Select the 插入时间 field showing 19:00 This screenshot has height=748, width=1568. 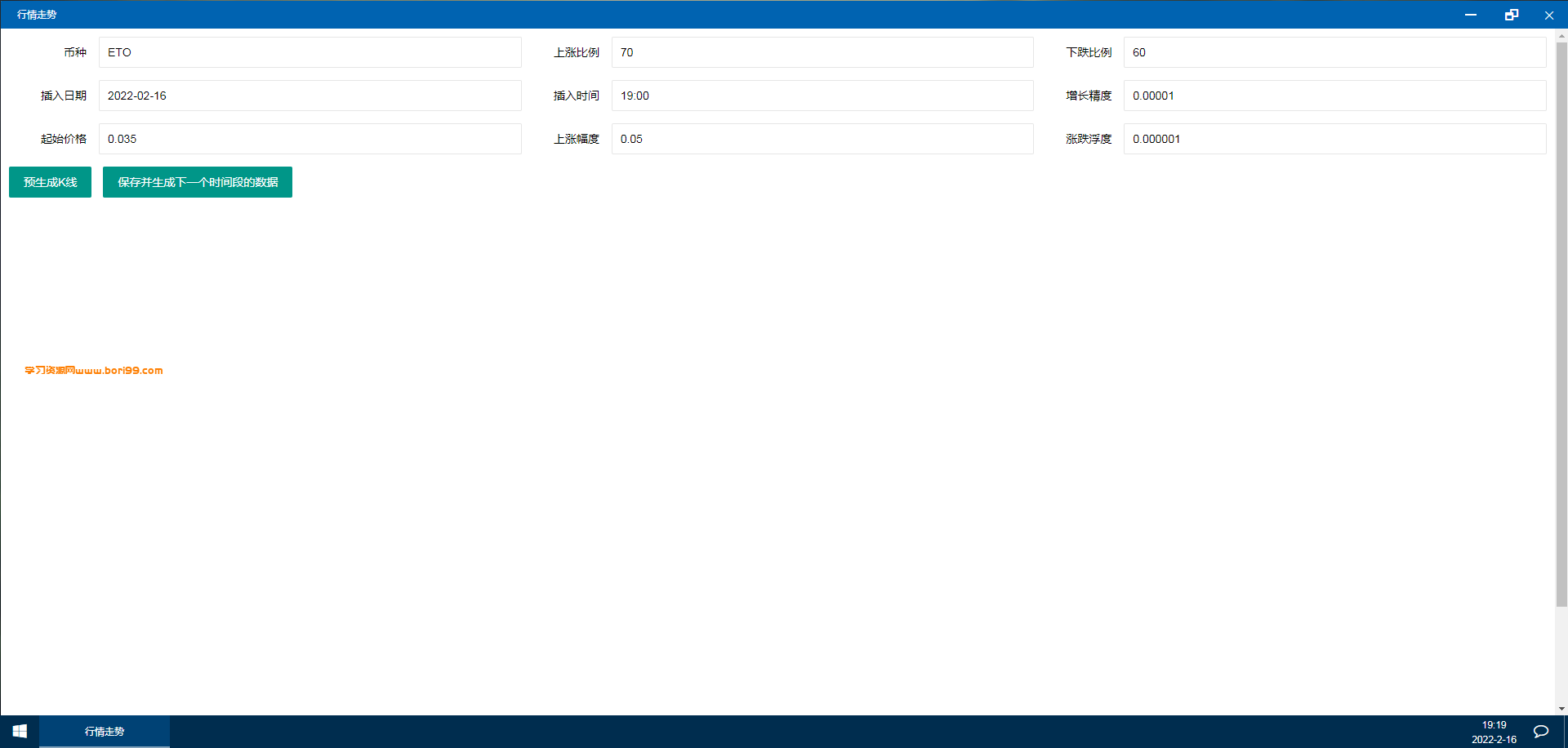[x=822, y=96]
